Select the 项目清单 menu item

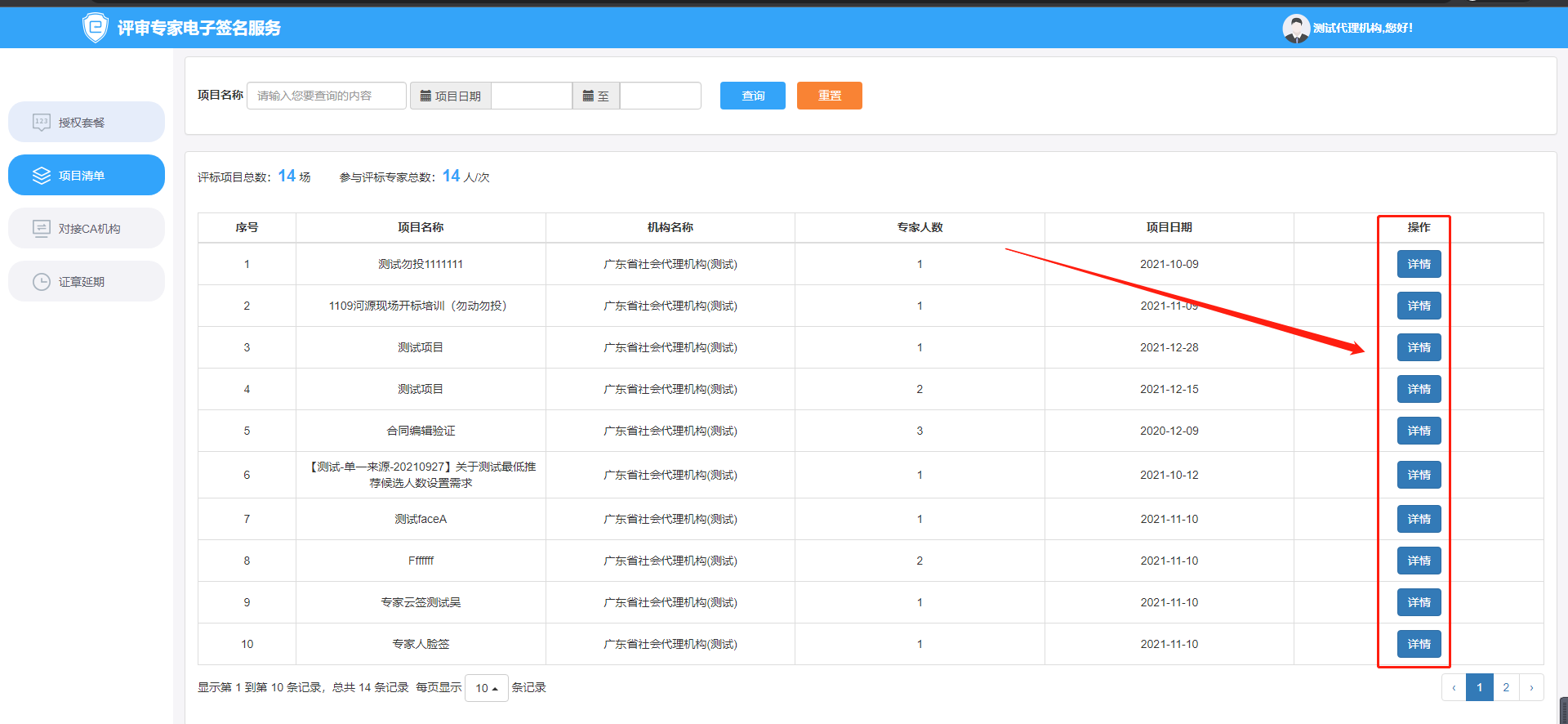coord(87,175)
